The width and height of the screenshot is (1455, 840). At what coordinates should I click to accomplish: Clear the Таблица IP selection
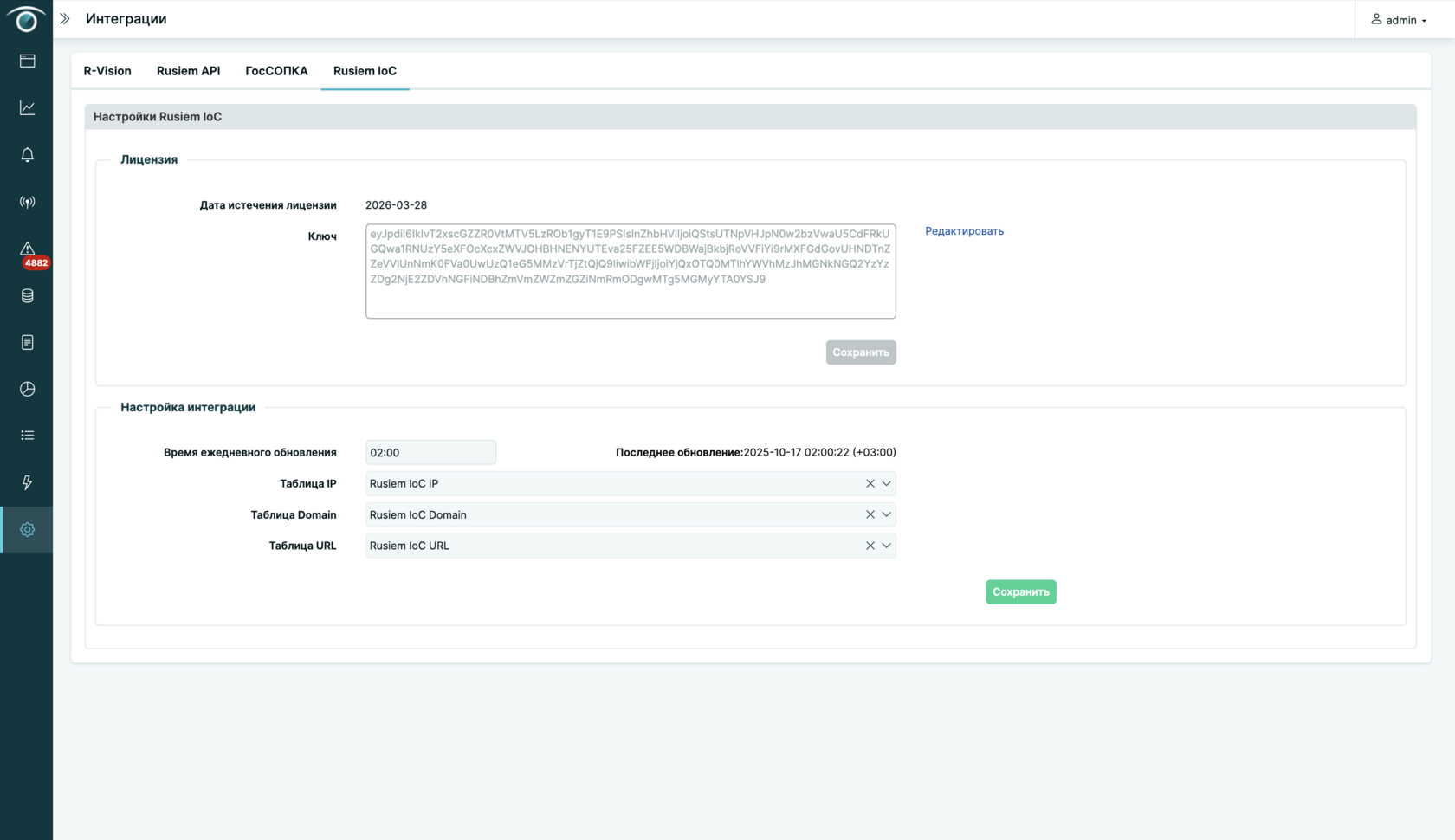(870, 483)
